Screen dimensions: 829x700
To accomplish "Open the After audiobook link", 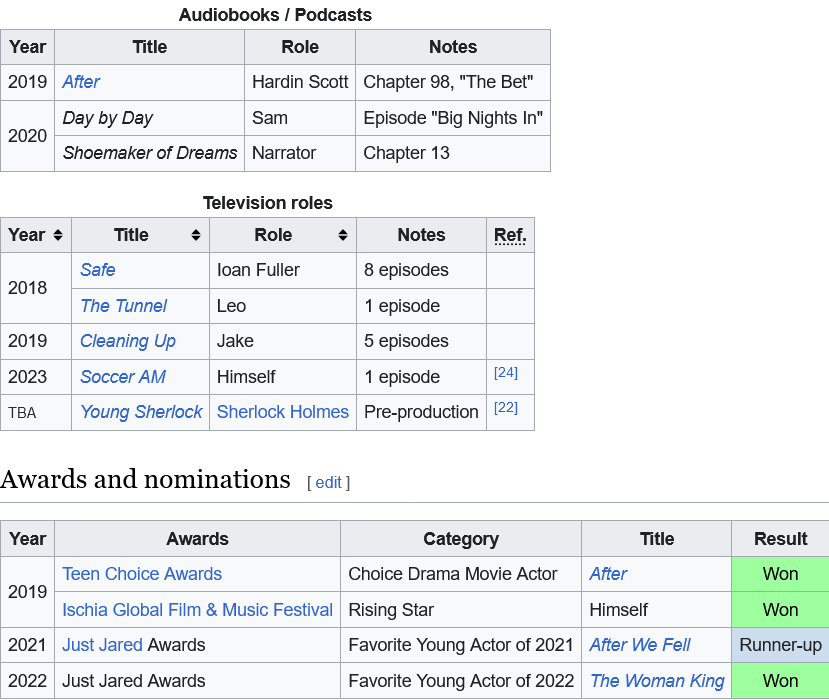I will pos(81,82).
